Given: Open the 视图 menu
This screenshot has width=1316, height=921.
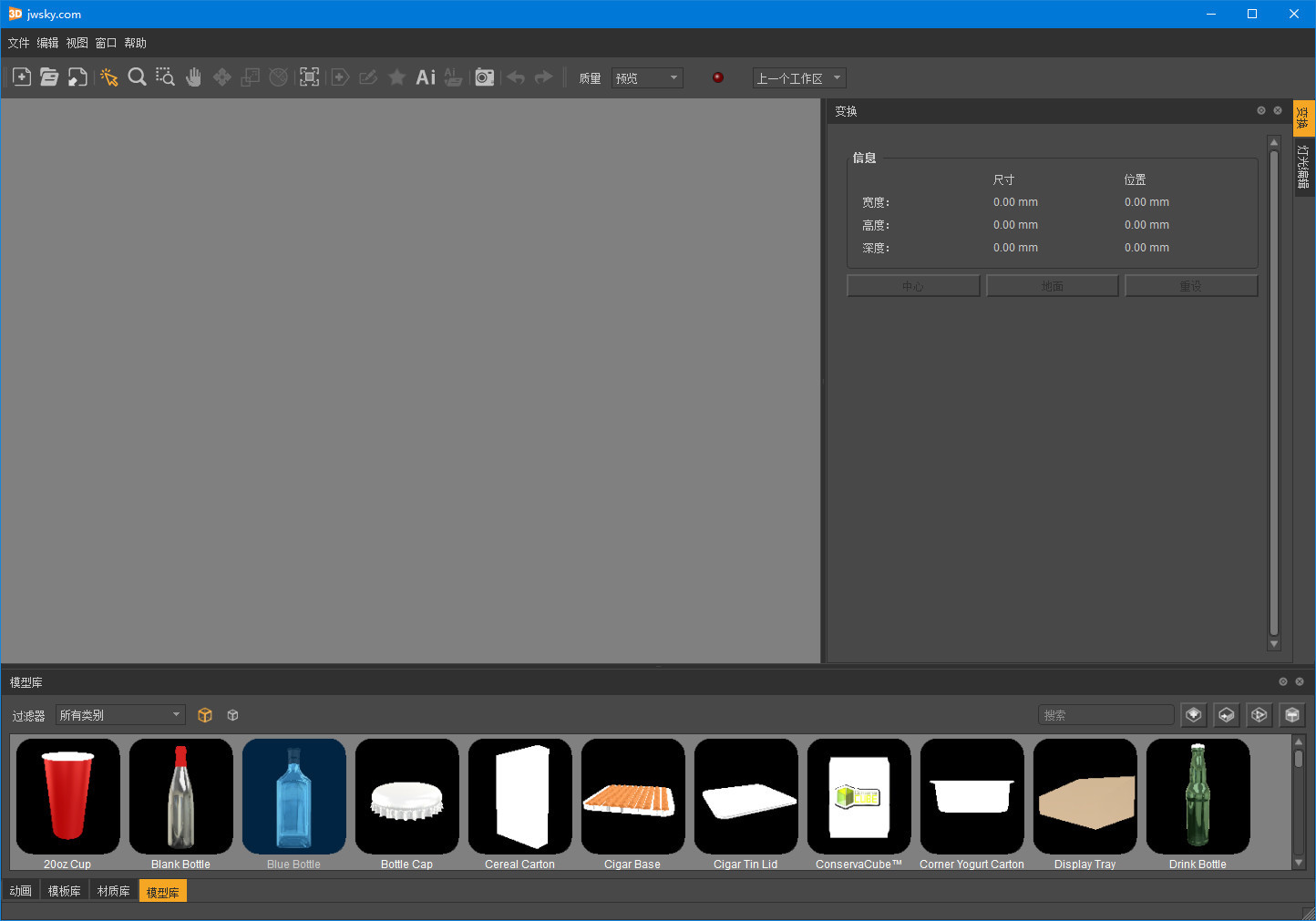Looking at the screenshot, I should 77,43.
